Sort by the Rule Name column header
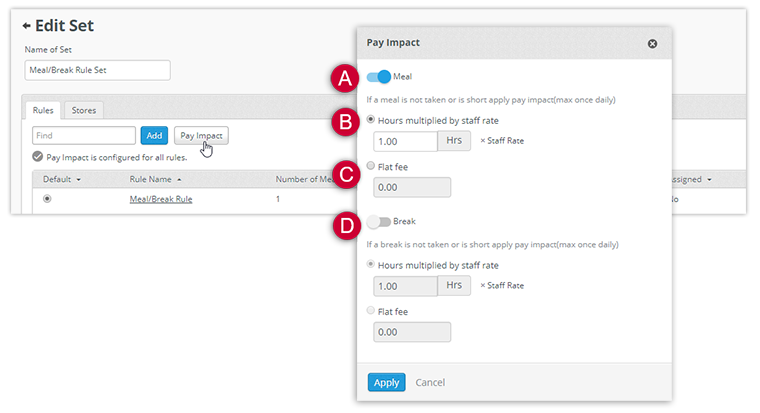The height and width of the screenshot is (413, 760). pyautogui.click(x=153, y=180)
